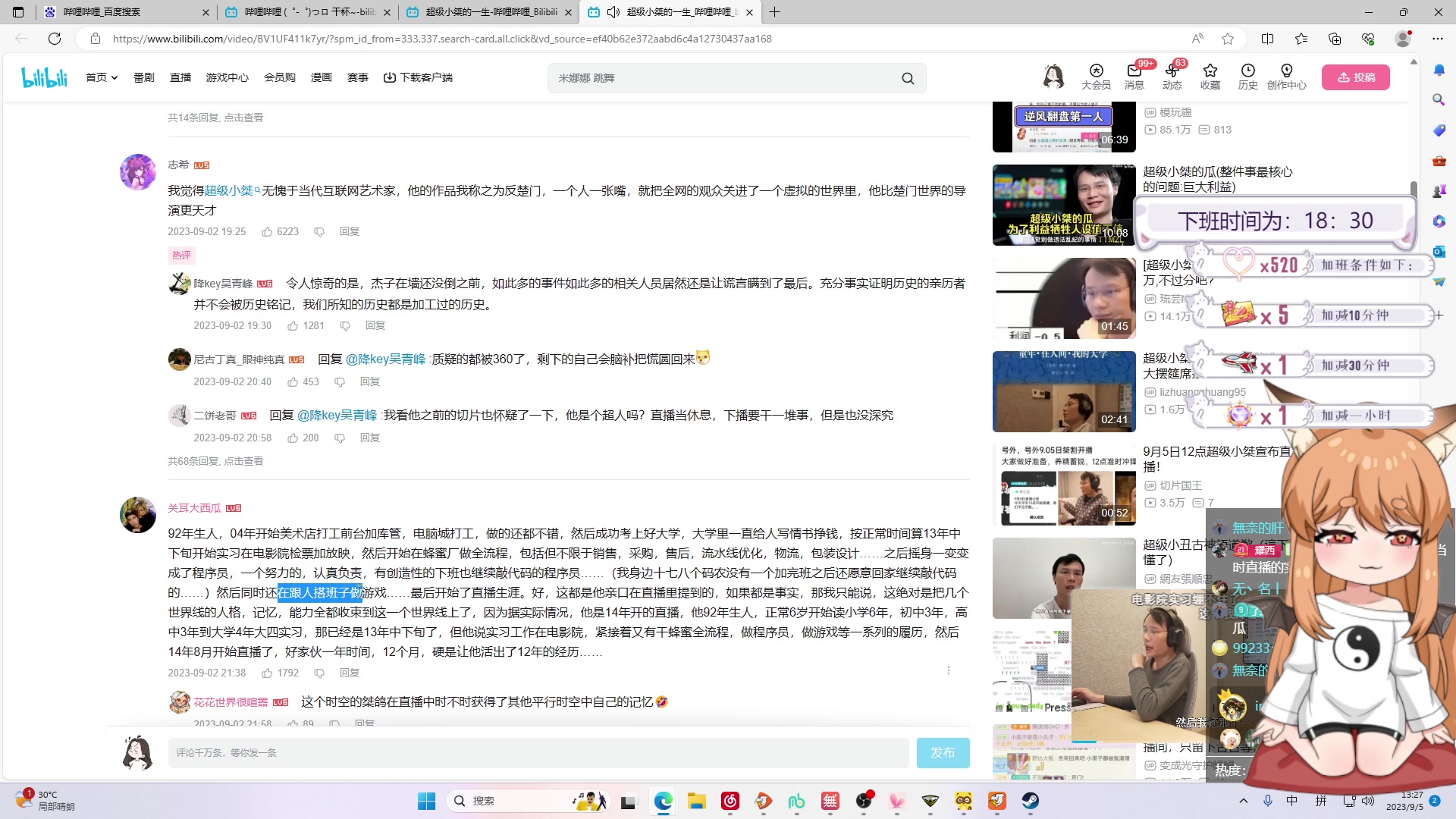The image size is (1456, 819).
Task: Open browser settings three-dot menu
Action: 1438,39
